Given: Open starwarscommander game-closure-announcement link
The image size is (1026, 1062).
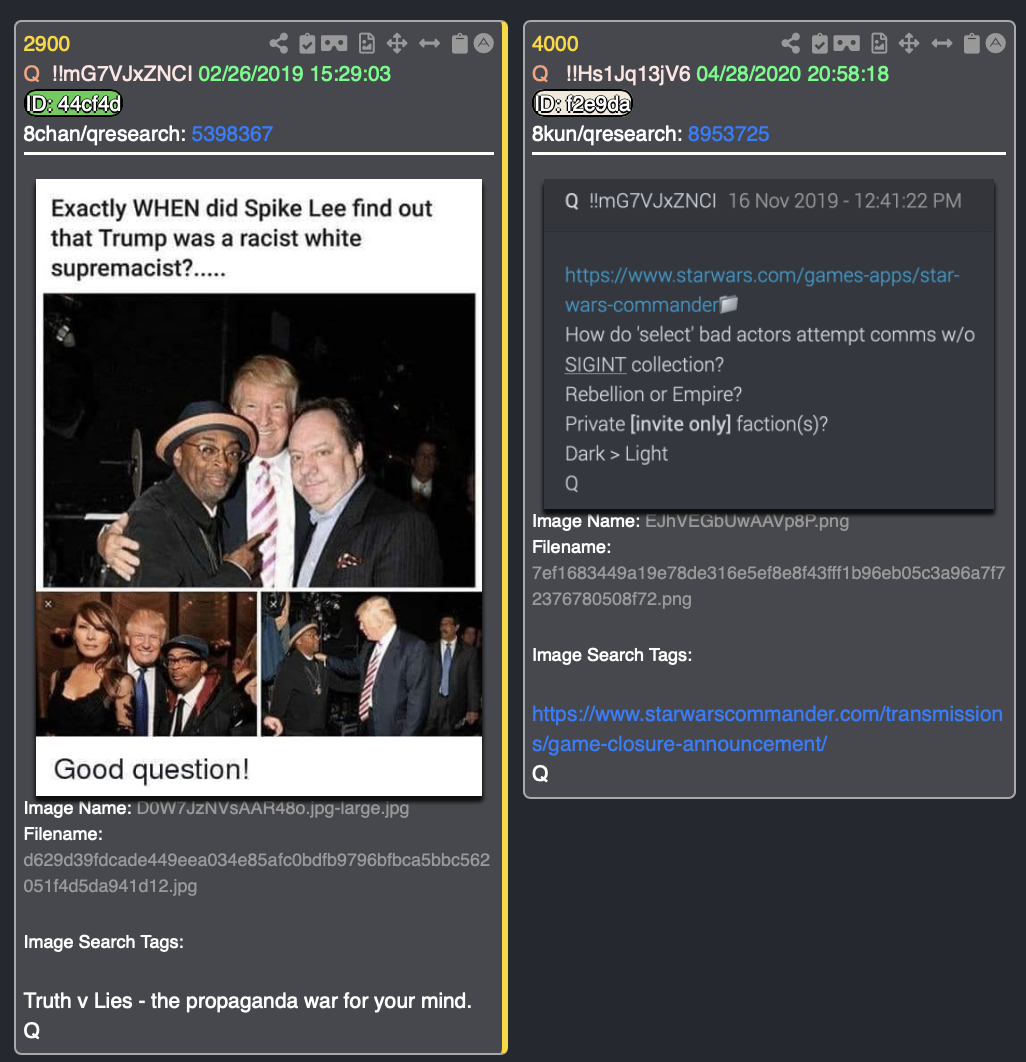Looking at the screenshot, I should coord(767,729).
